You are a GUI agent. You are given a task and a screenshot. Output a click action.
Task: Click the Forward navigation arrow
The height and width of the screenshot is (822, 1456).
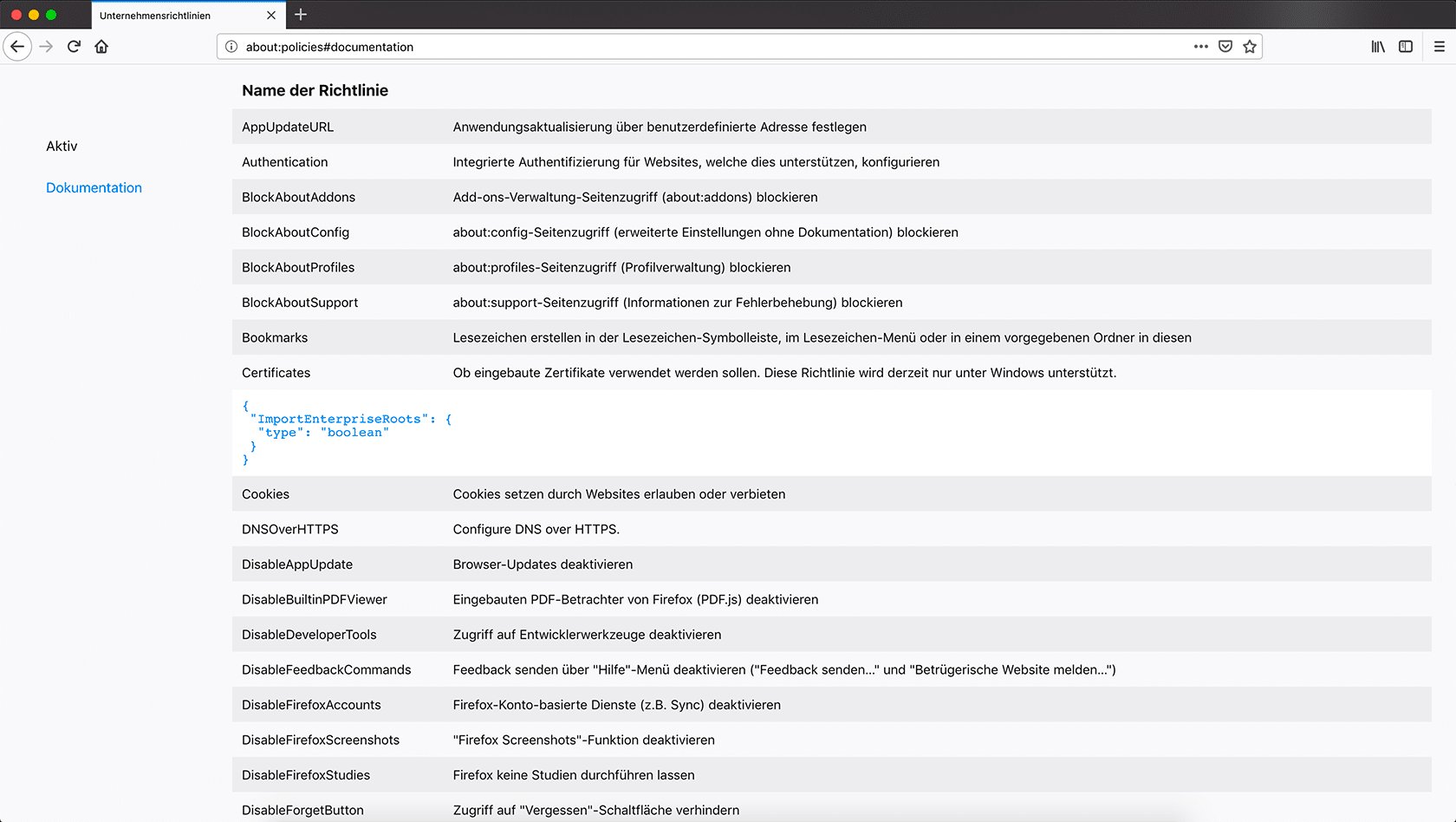[46, 47]
